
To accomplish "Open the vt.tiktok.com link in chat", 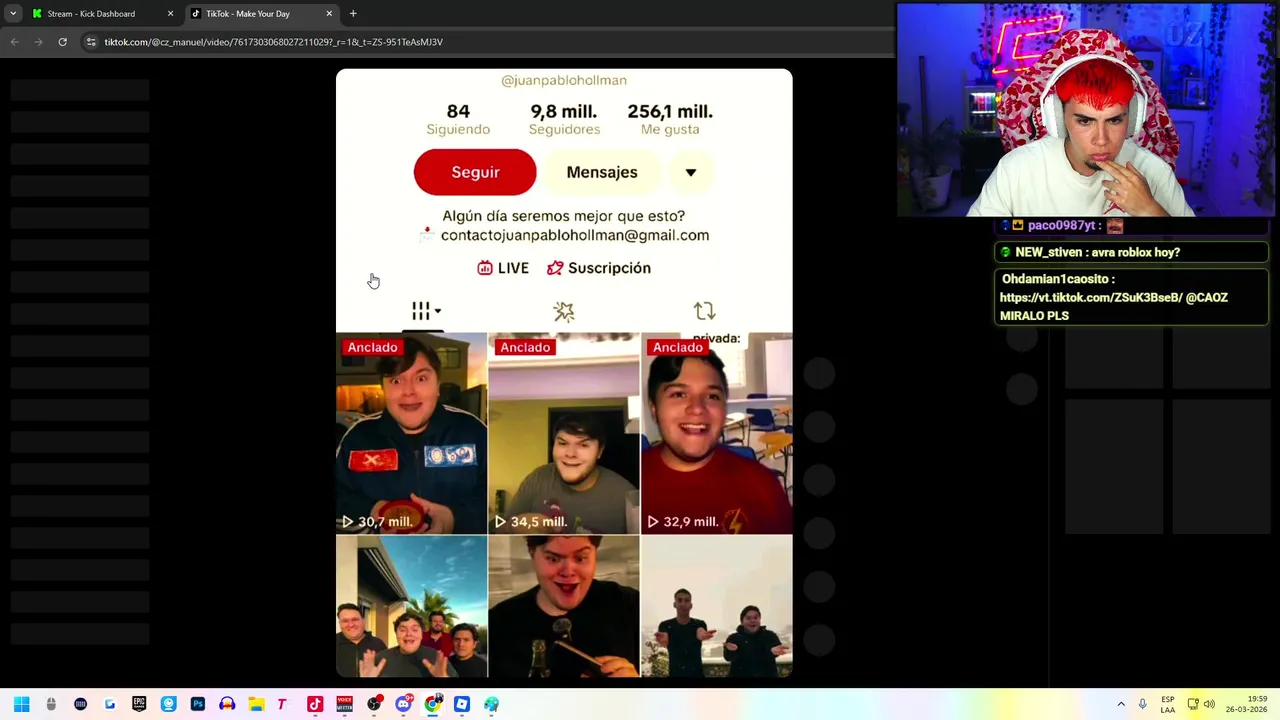I will click(x=1091, y=298).
